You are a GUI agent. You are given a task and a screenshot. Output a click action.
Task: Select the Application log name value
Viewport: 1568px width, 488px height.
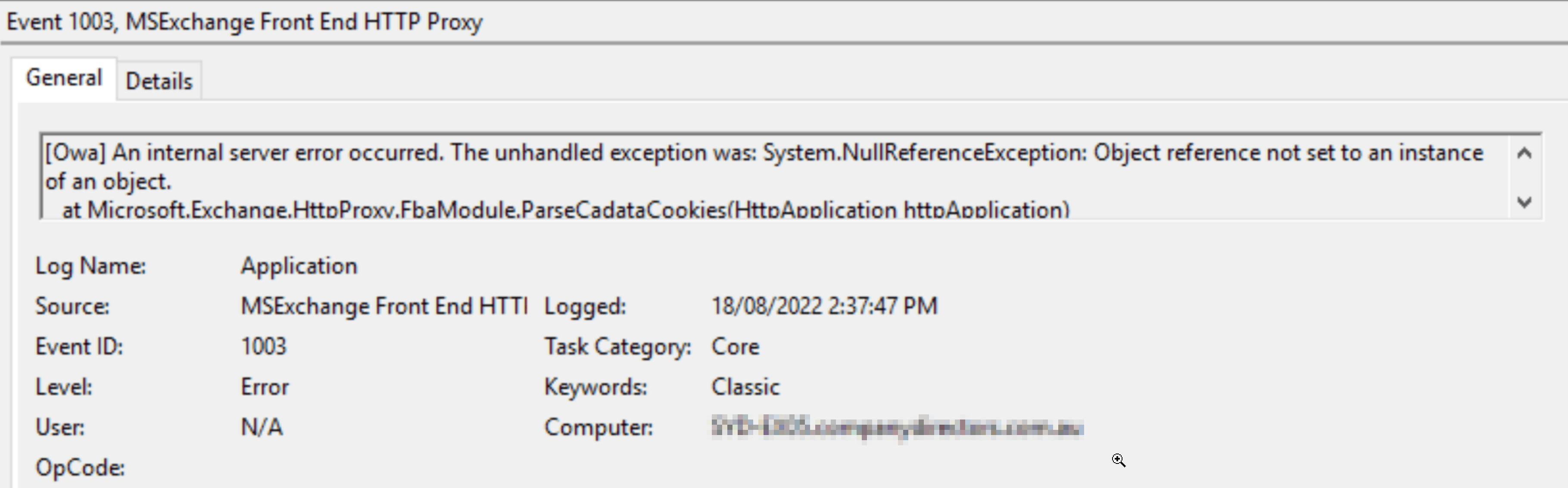pos(299,266)
